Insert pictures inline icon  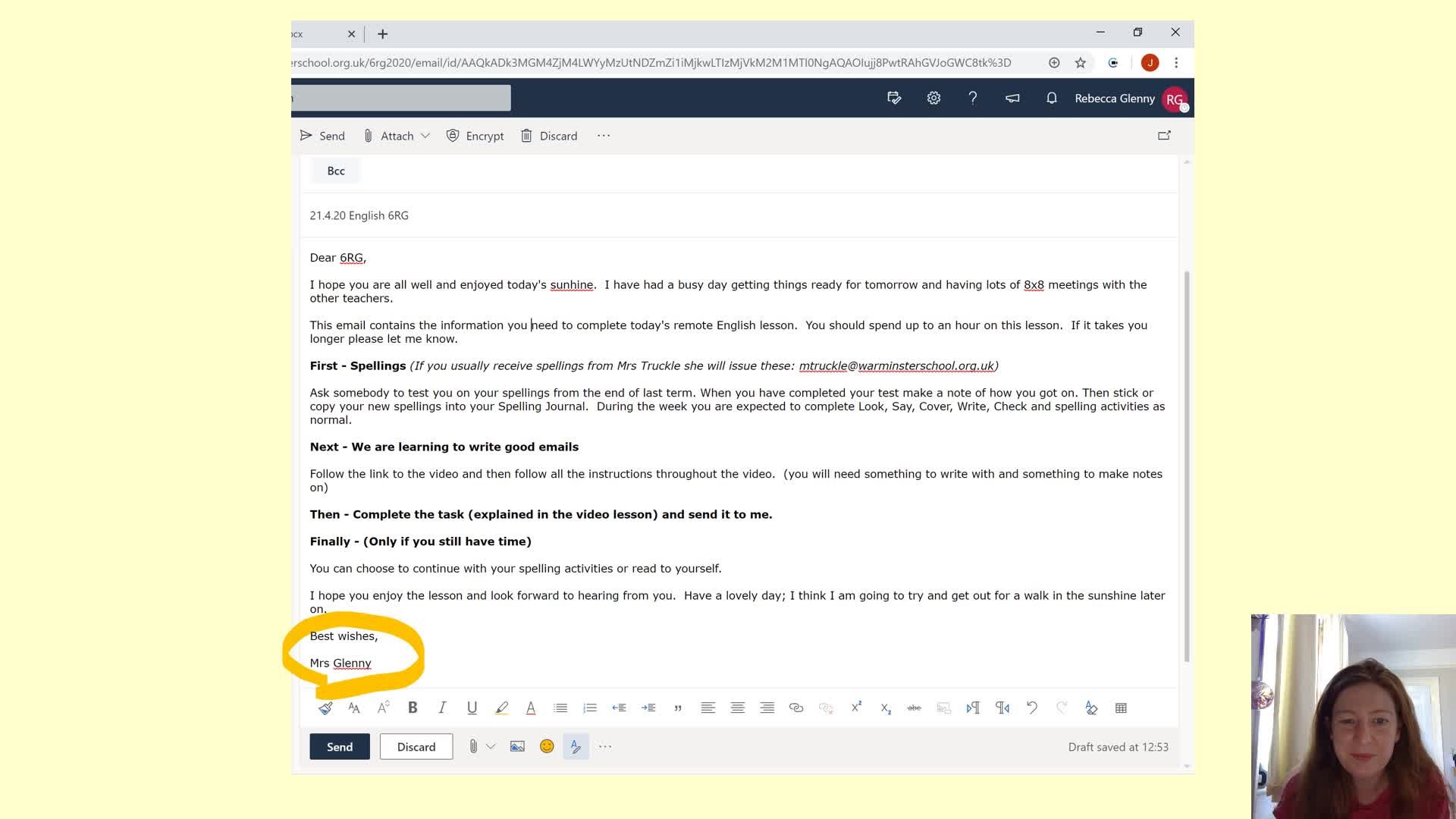[x=517, y=747]
